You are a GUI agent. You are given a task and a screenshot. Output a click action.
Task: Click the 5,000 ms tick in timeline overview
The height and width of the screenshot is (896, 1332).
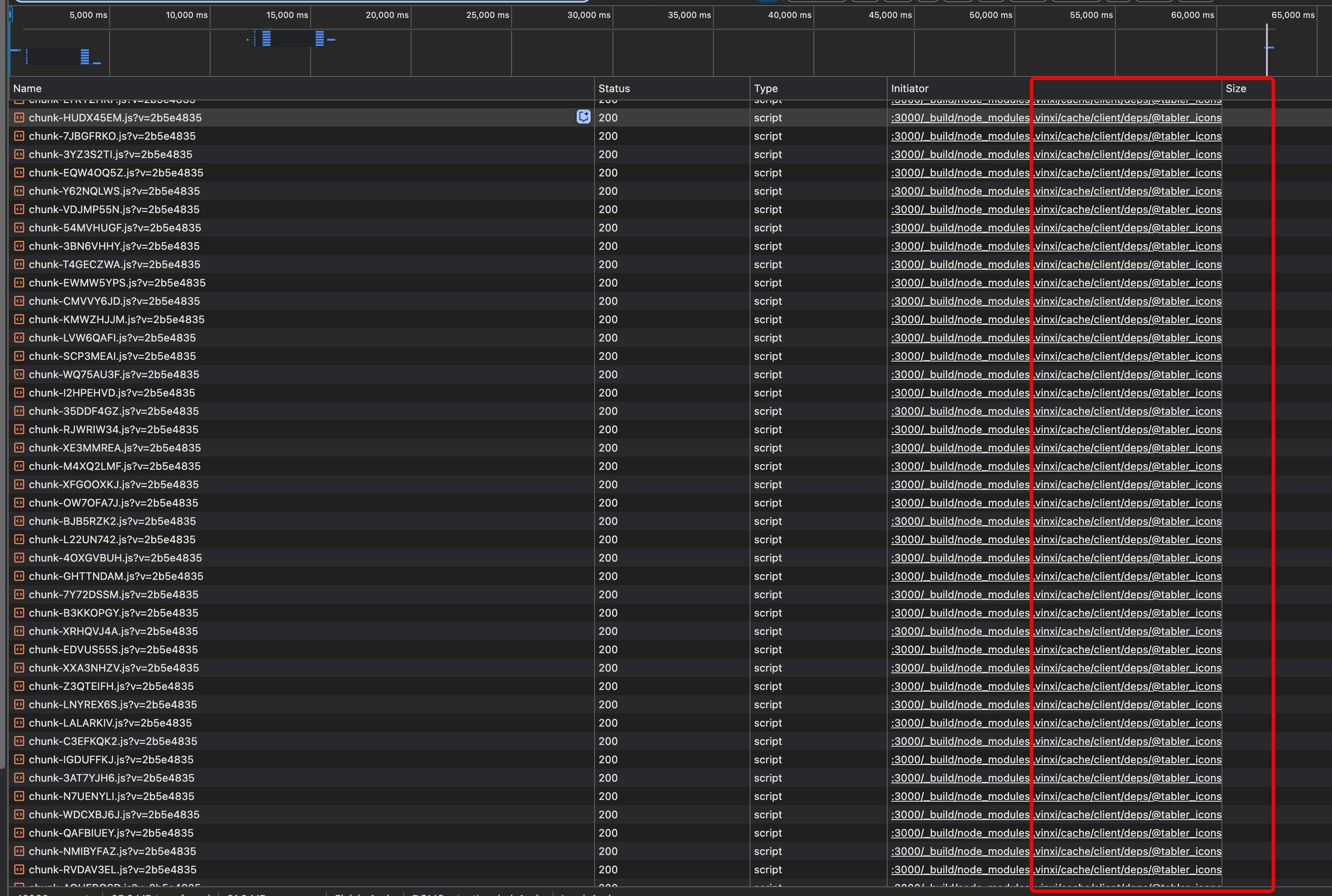click(88, 15)
